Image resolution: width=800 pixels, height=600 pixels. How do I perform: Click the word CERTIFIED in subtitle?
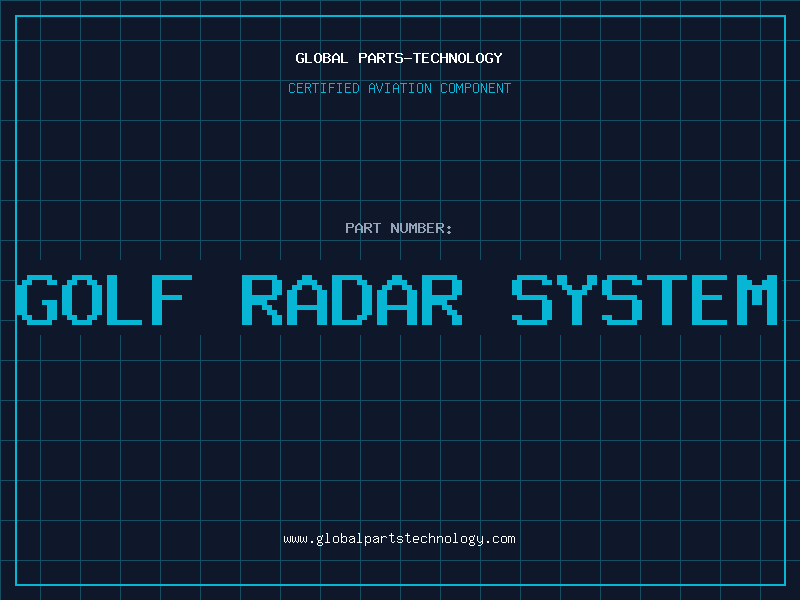pyautogui.click(x=323, y=88)
